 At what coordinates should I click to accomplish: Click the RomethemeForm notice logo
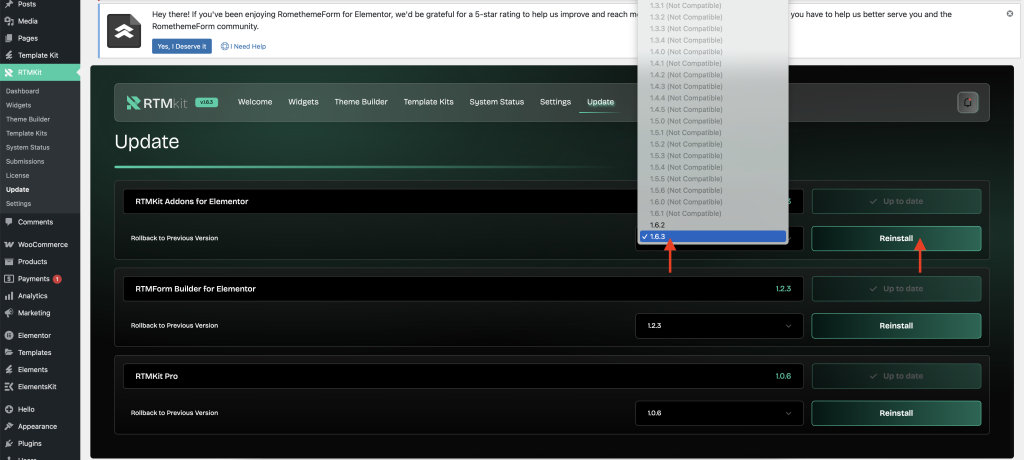(124, 31)
